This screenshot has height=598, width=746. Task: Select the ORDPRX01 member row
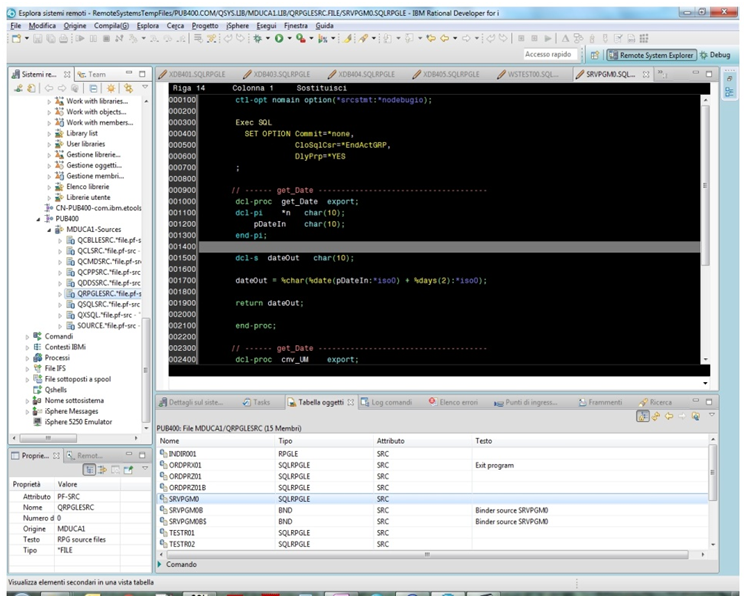433,465
